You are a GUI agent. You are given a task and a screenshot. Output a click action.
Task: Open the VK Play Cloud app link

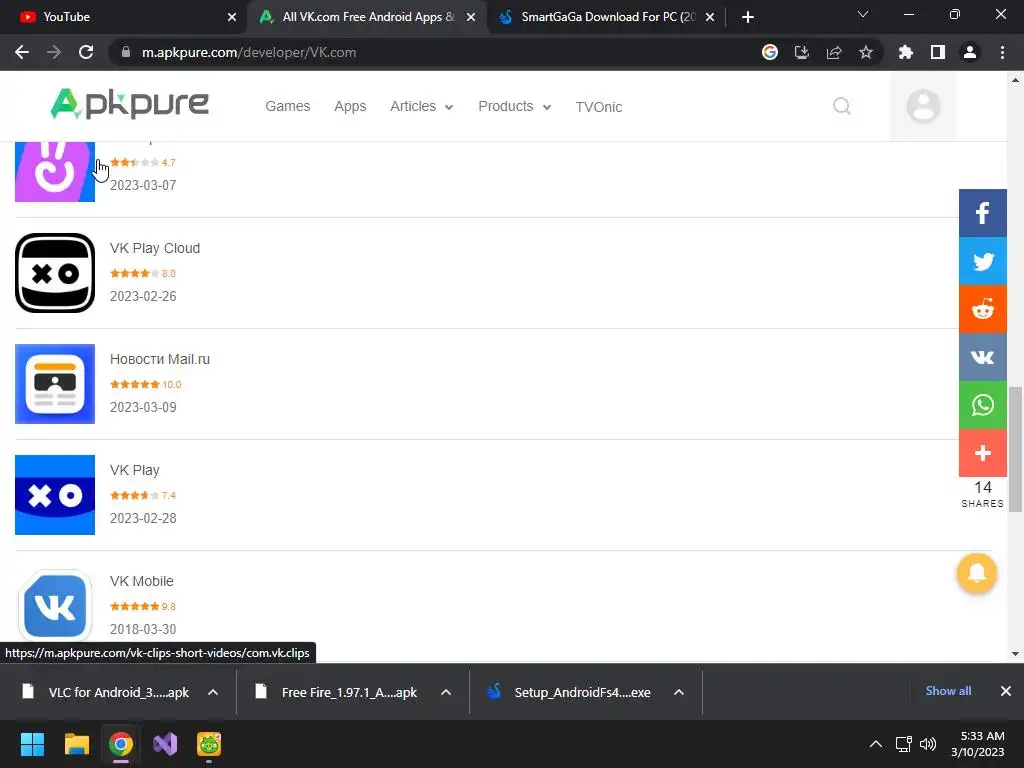click(155, 248)
